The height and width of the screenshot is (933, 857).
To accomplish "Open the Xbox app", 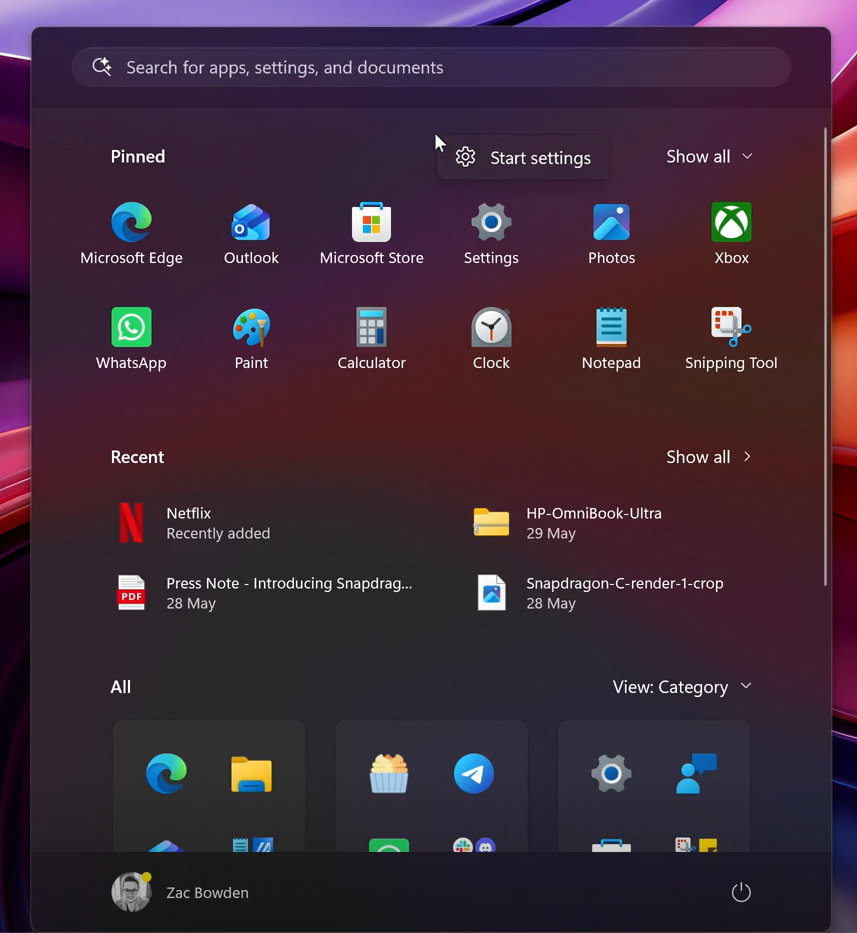I will coord(731,234).
